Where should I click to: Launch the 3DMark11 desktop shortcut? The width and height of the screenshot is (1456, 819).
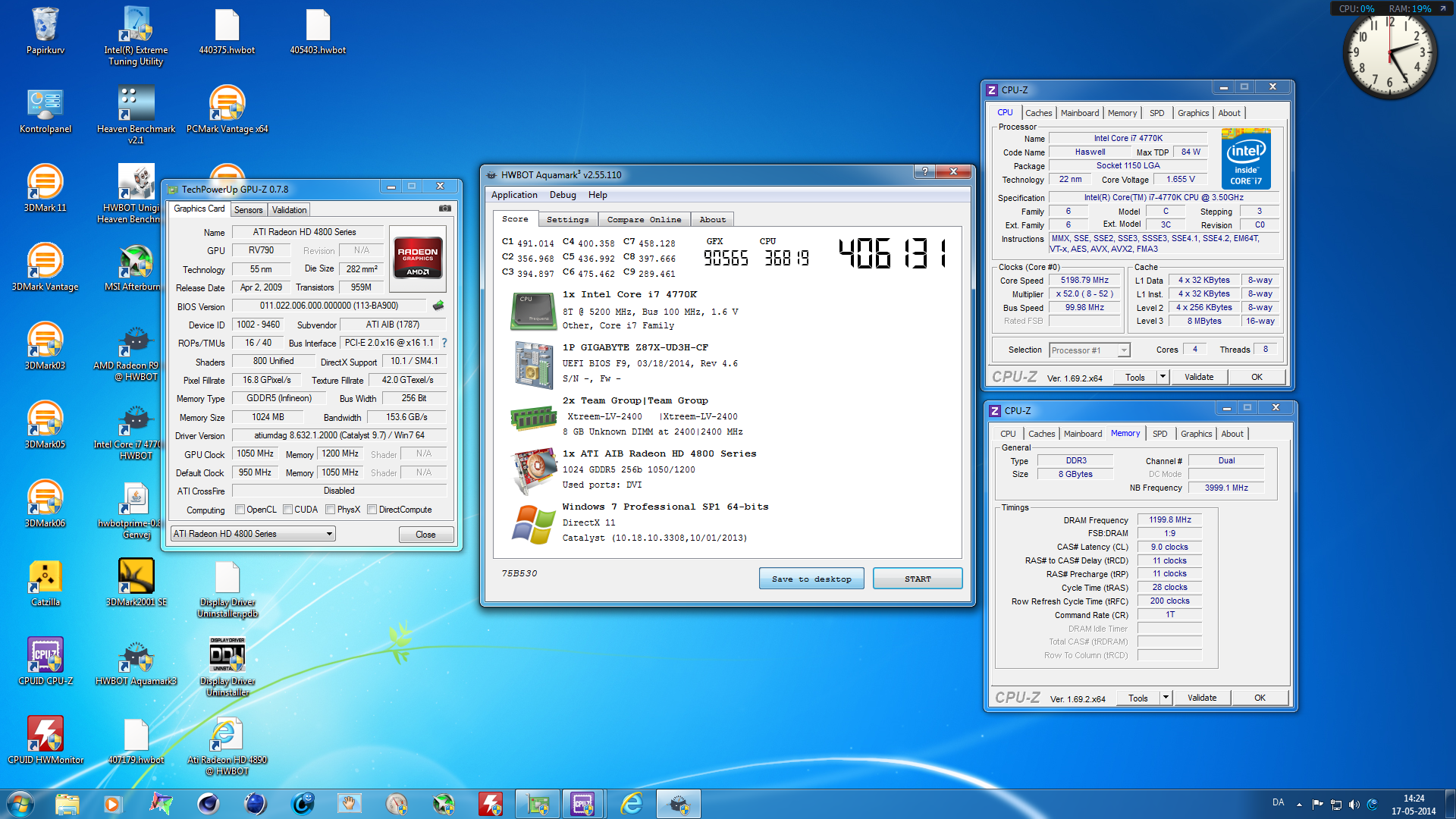coord(45,189)
